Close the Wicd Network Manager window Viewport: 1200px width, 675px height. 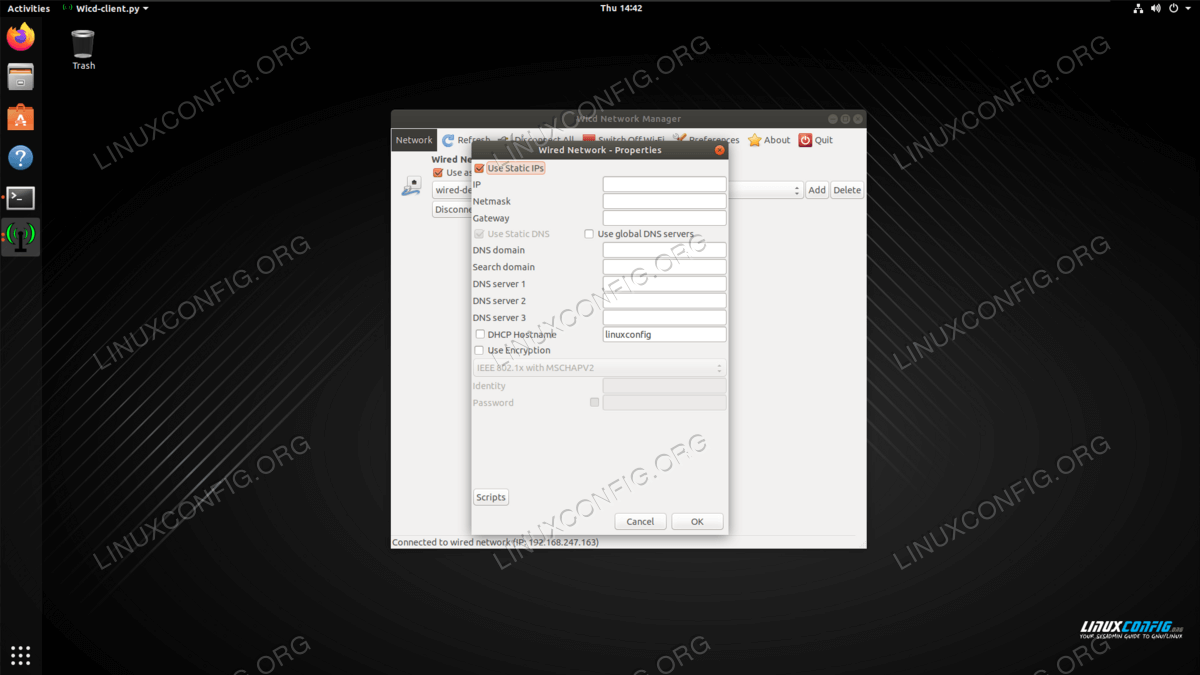click(x=857, y=119)
